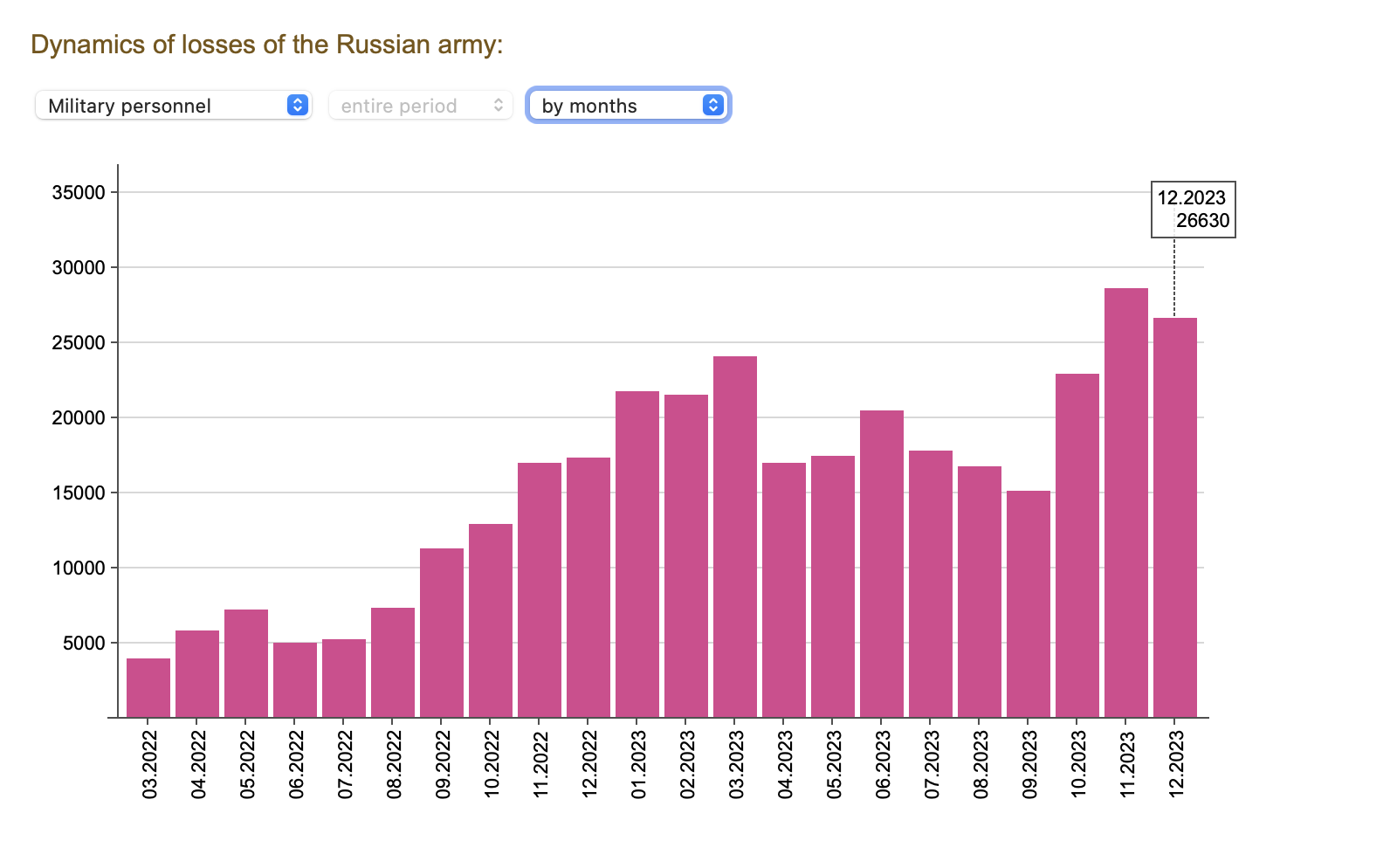Click the 12.2022 bar
1390x868 pixels.
click(588, 588)
